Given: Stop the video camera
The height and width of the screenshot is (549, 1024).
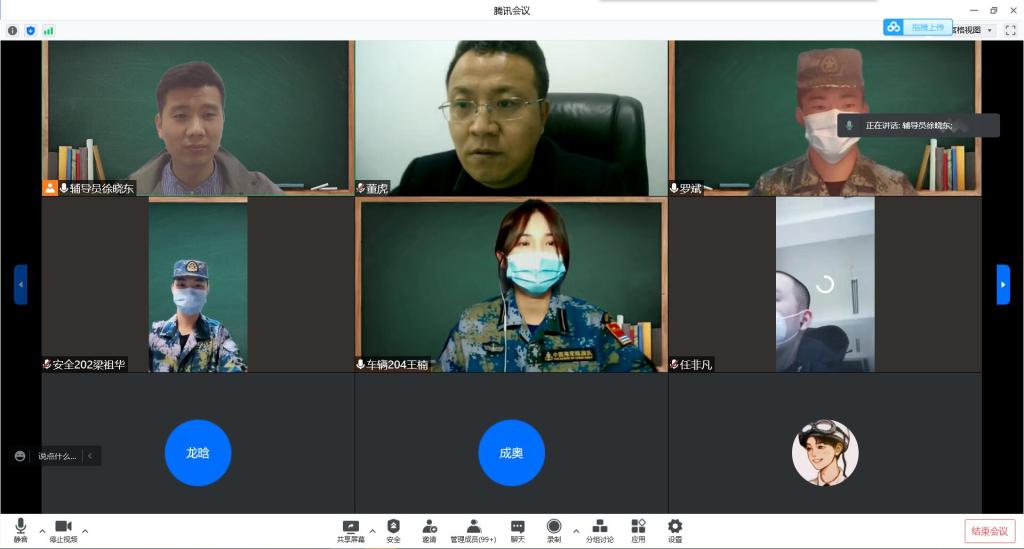Looking at the screenshot, I should point(63,529).
